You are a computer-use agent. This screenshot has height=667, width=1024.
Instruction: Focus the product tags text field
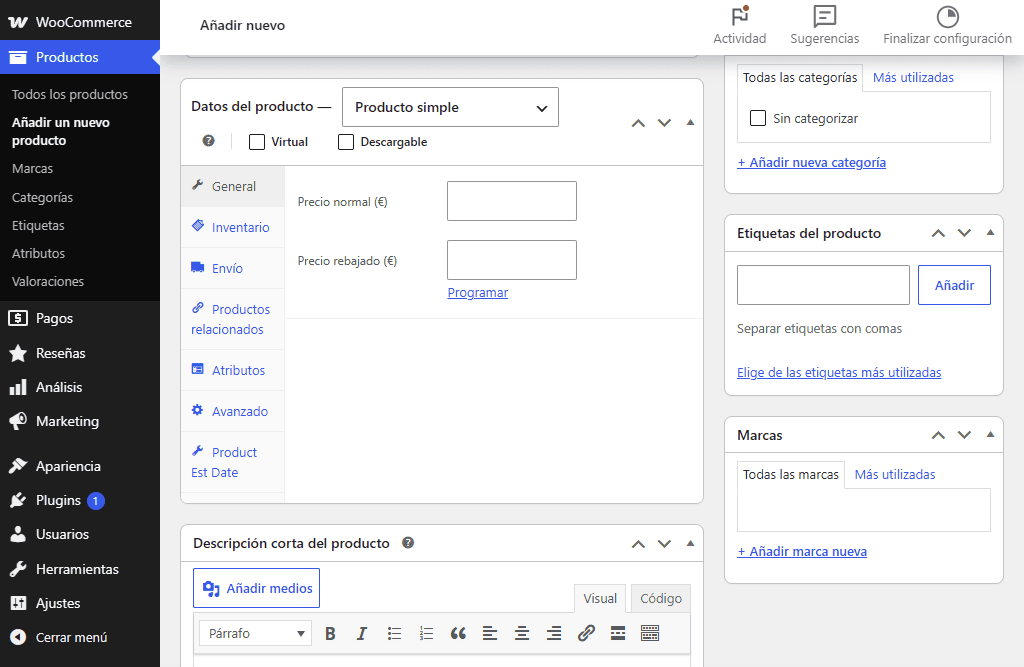pos(823,285)
